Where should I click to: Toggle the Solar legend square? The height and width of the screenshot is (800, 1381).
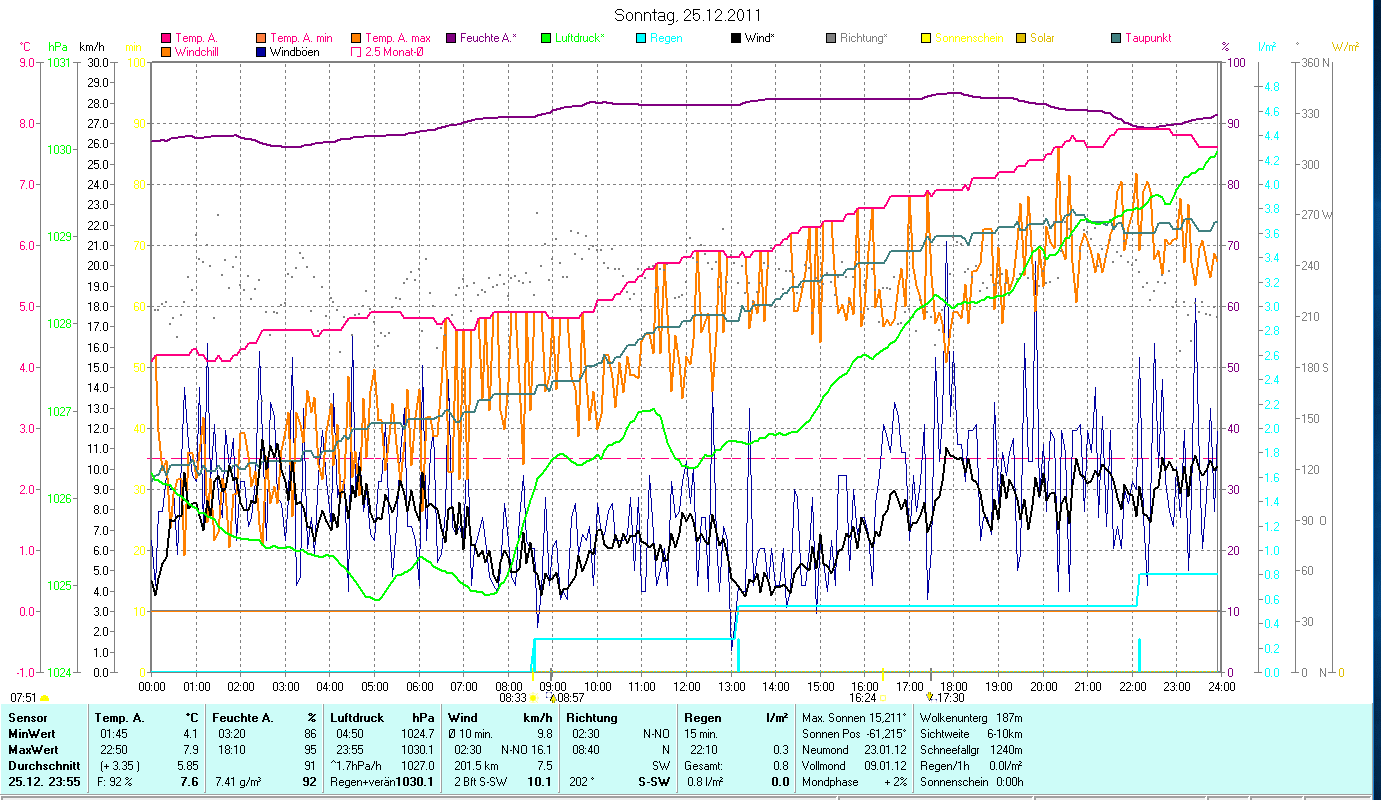pos(1020,39)
